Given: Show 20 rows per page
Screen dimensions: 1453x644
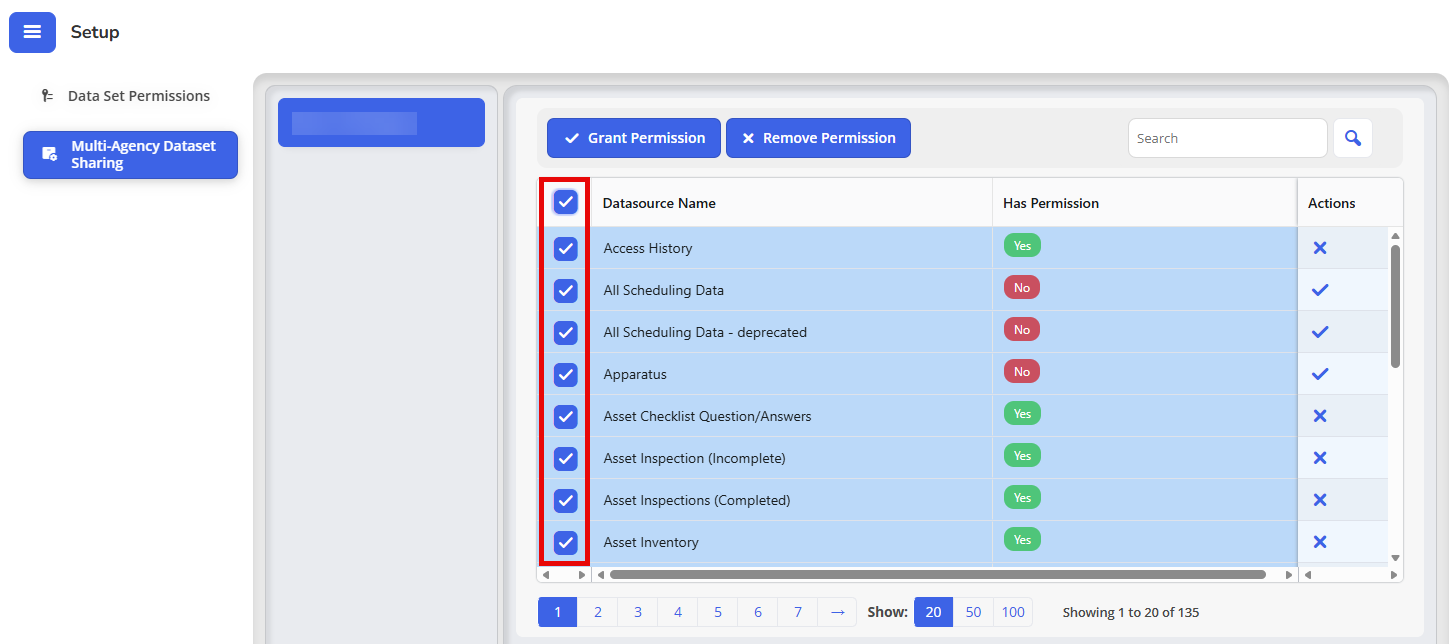Looking at the screenshot, I should click(x=933, y=612).
